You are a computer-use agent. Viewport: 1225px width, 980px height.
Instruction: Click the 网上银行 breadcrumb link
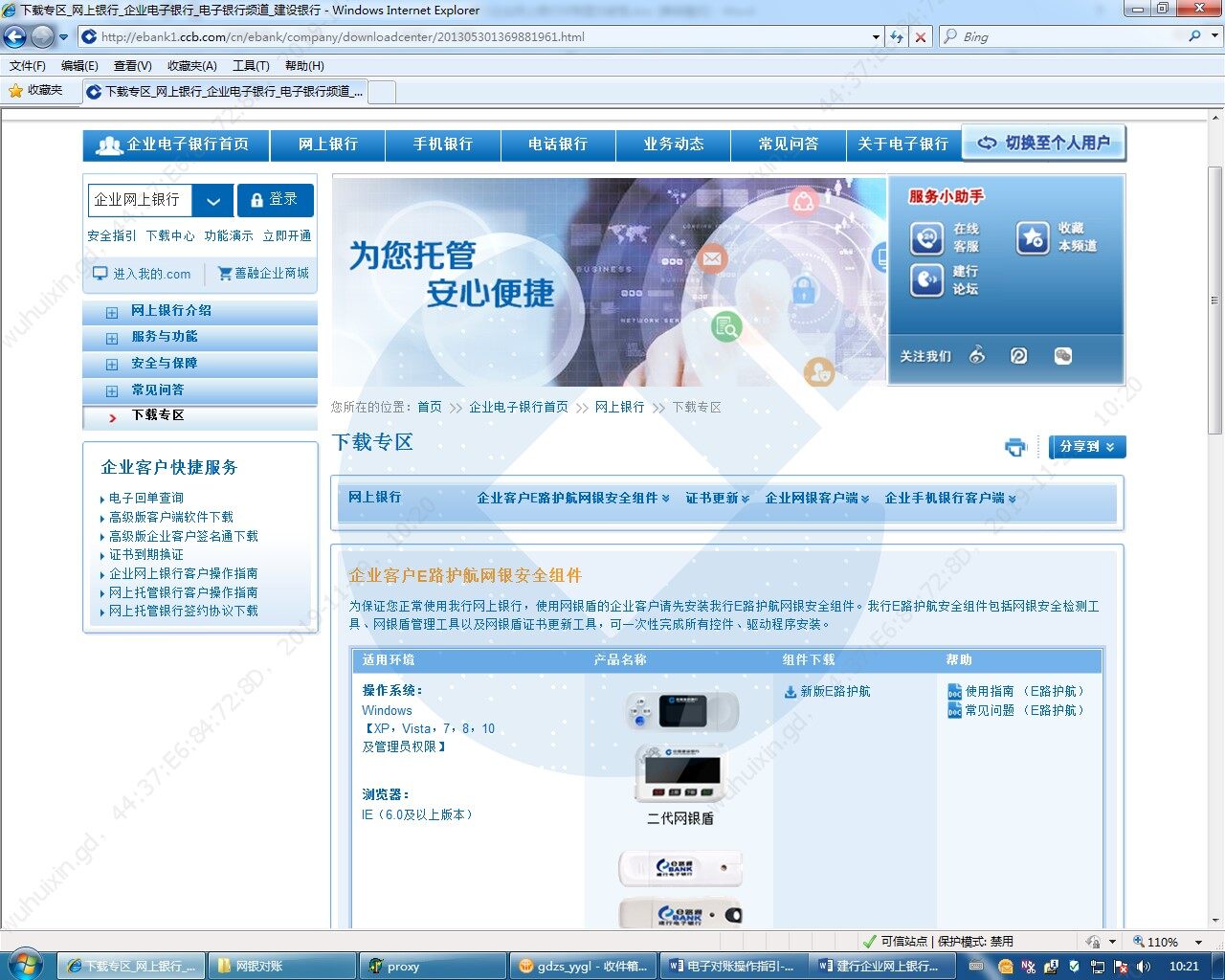tap(619, 407)
